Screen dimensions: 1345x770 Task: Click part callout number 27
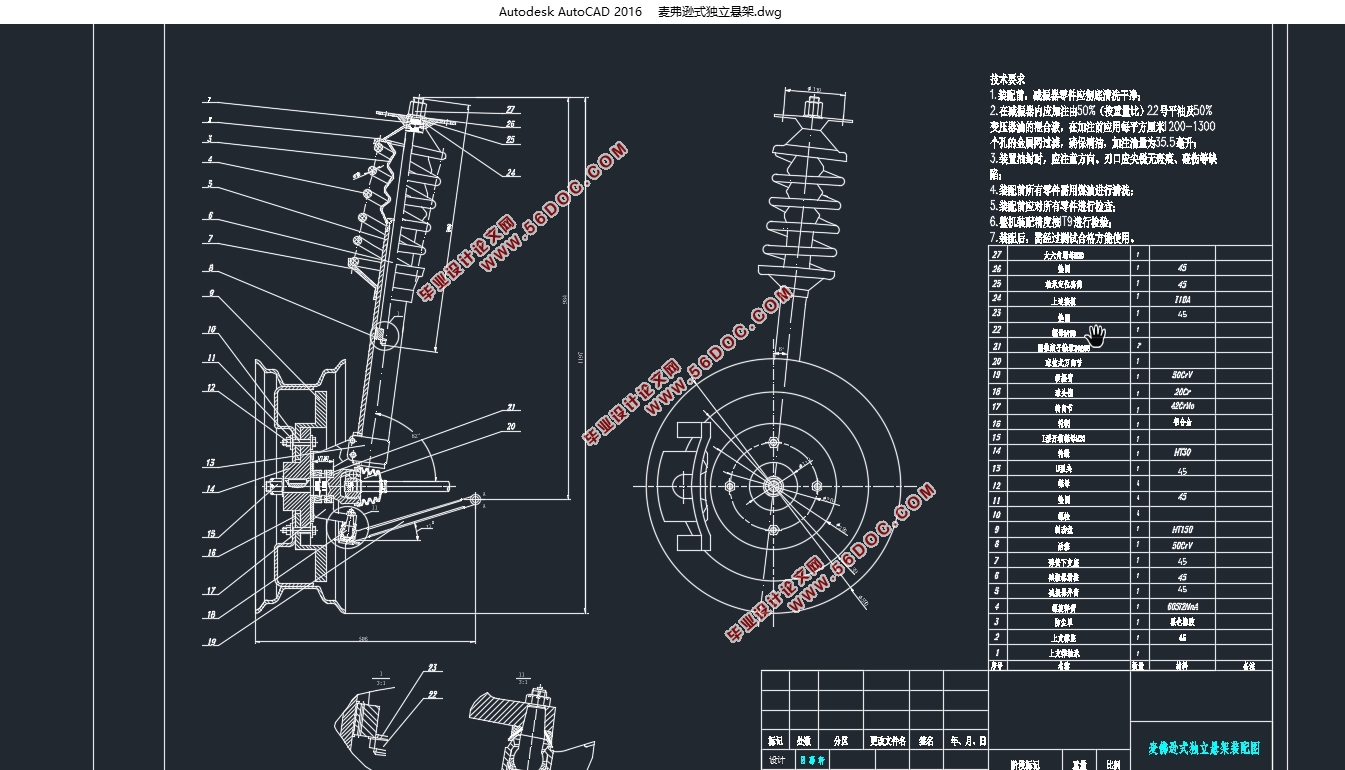pos(510,110)
